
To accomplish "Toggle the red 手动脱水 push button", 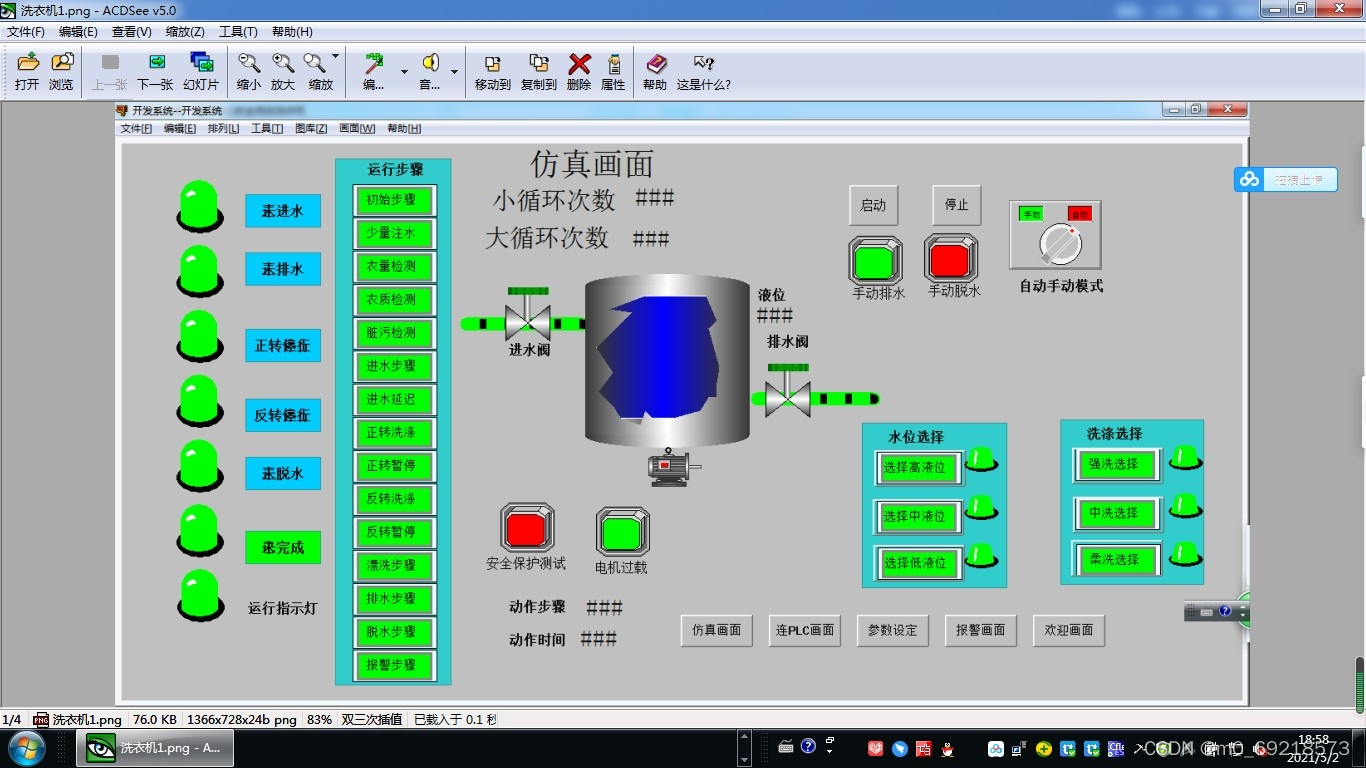I will (951, 260).
